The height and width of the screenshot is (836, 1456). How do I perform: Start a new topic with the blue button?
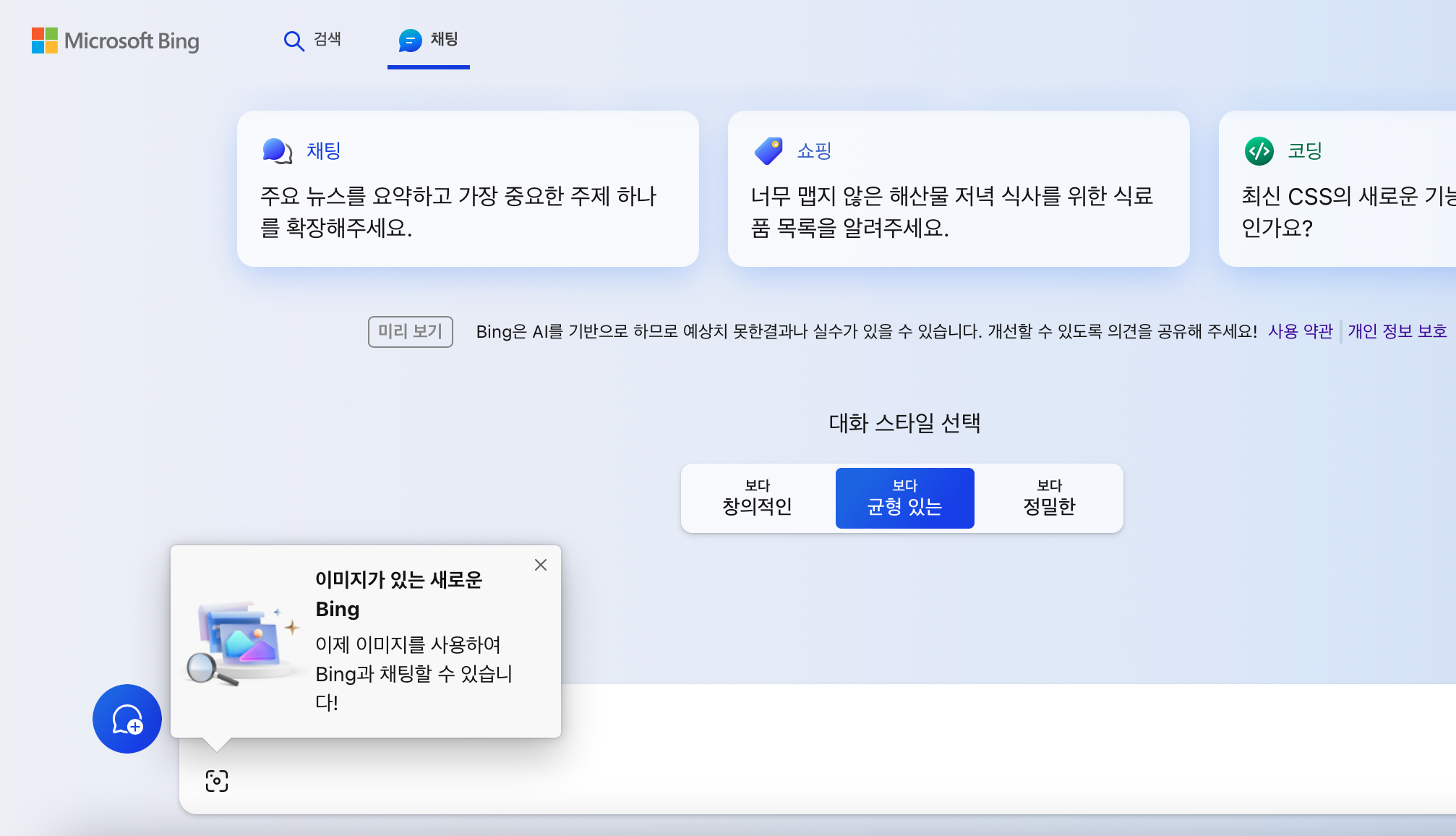pos(127,719)
